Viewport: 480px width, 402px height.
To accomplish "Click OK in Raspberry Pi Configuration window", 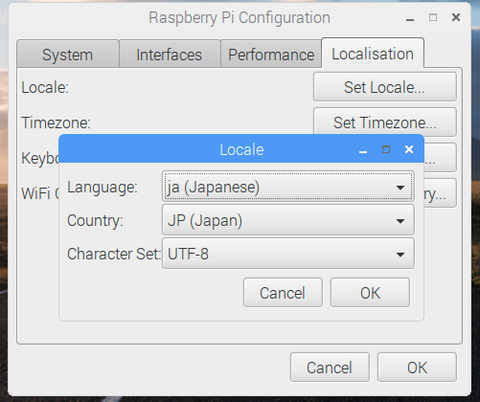I will [417, 367].
